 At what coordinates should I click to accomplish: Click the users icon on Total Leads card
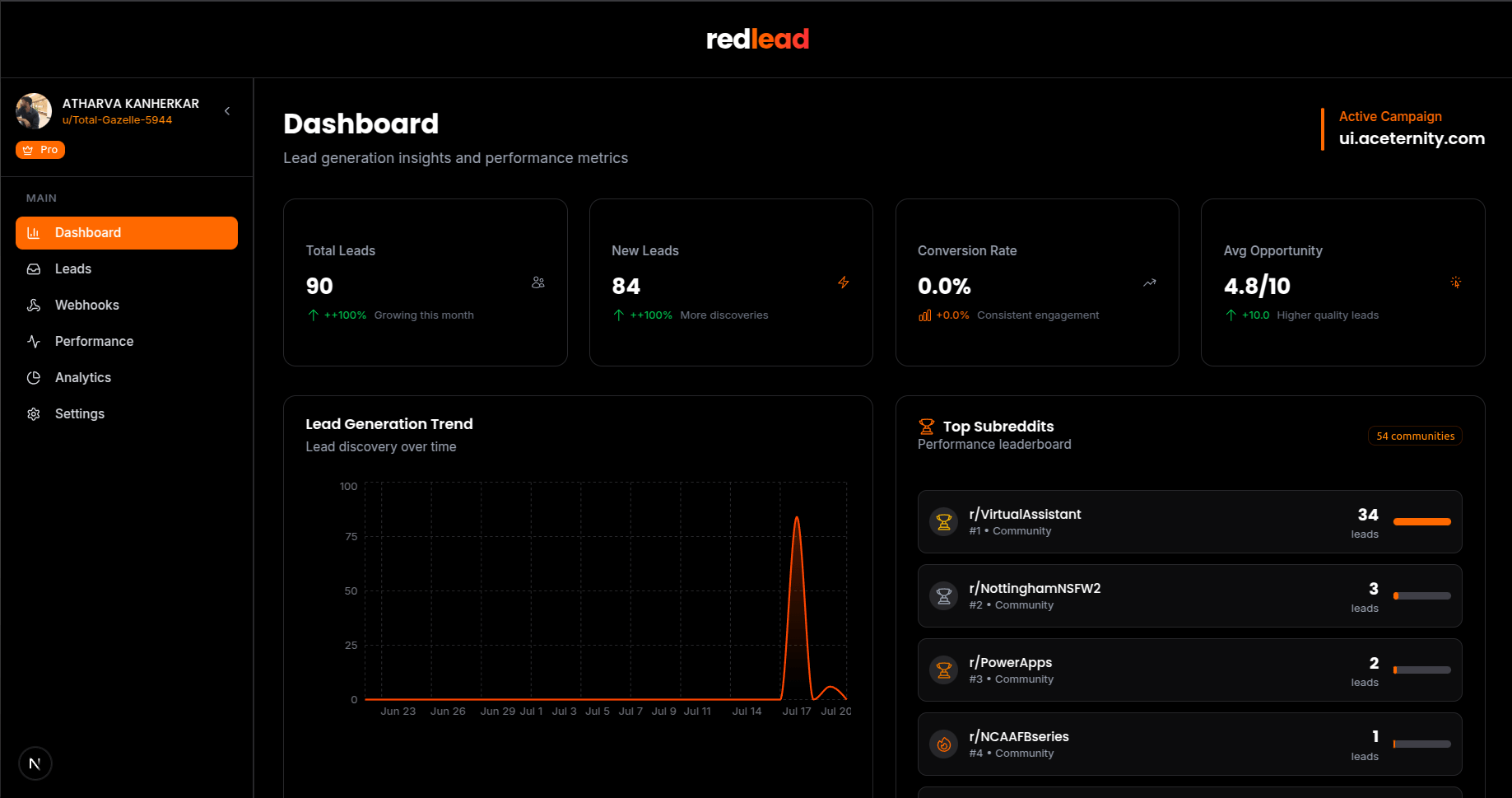click(538, 282)
